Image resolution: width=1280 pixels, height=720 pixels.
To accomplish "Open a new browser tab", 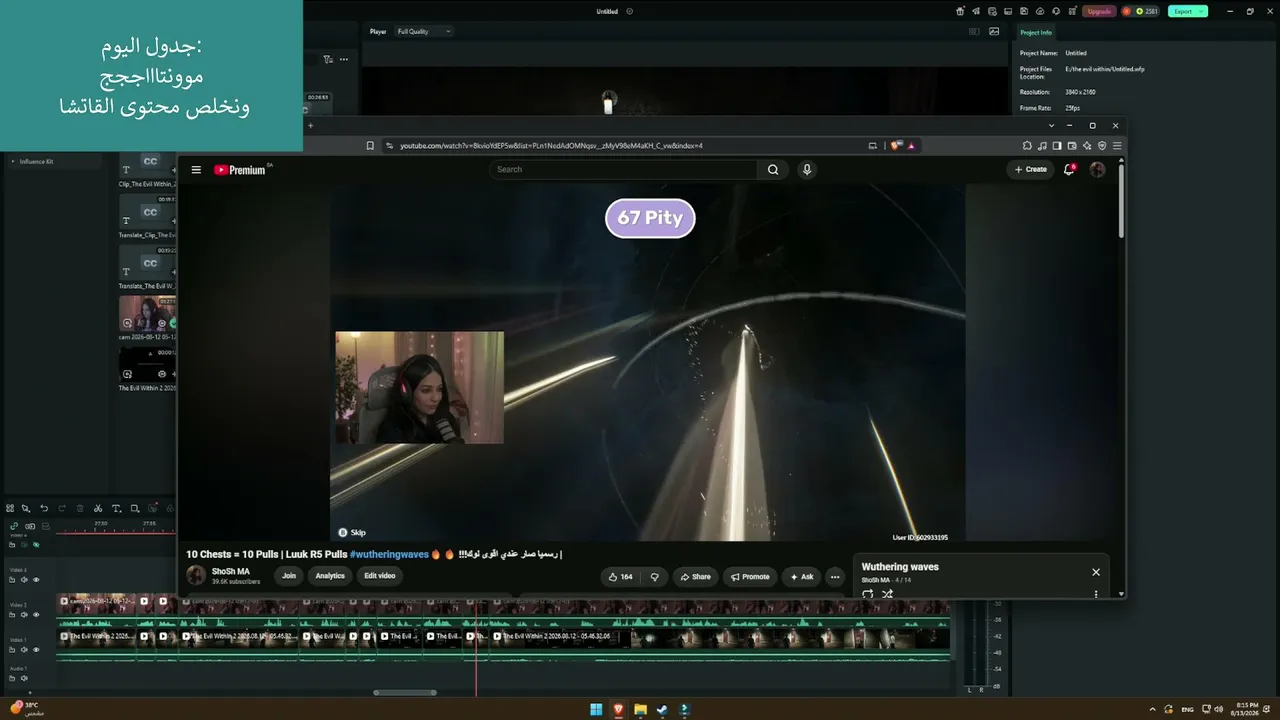I will point(310,126).
